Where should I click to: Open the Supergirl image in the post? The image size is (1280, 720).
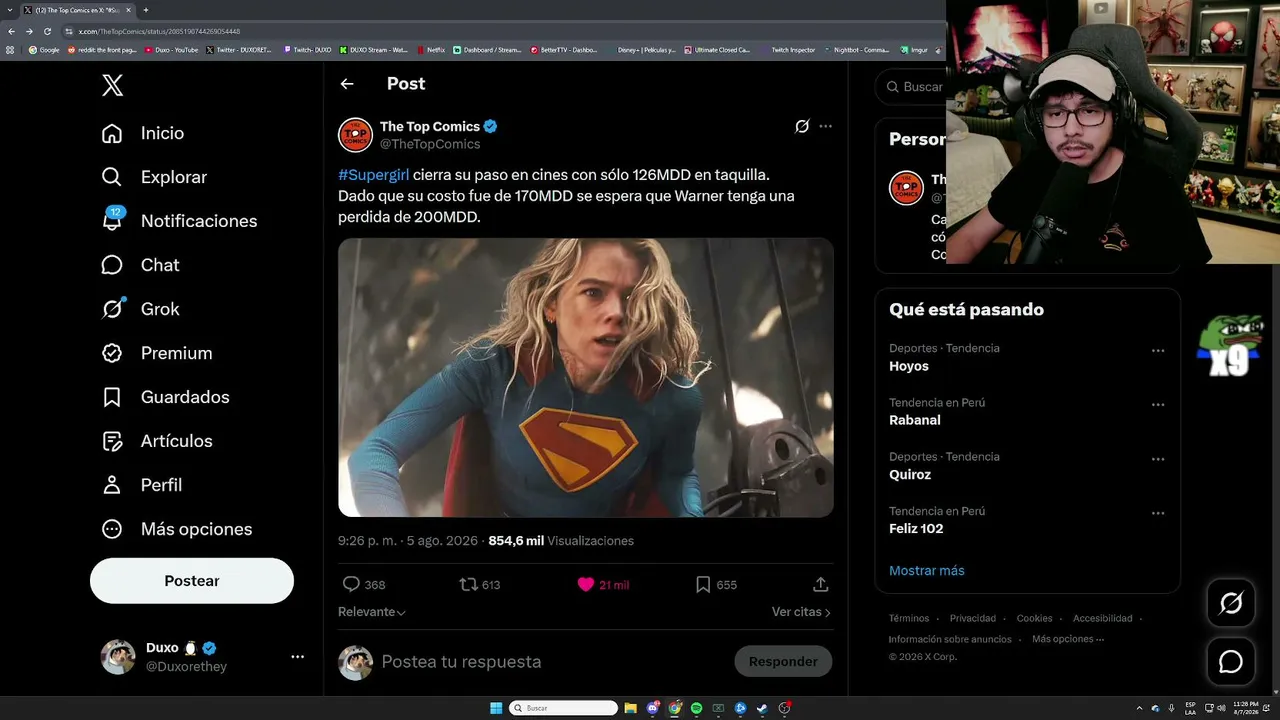pyautogui.click(x=586, y=377)
